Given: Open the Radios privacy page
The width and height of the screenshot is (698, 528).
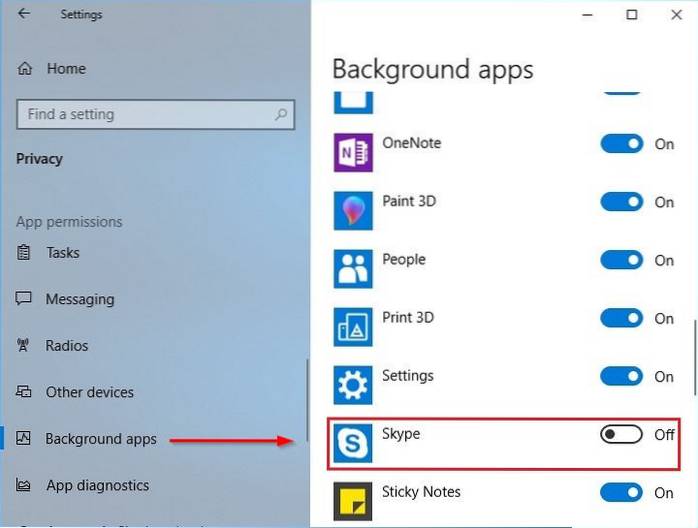Looking at the screenshot, I should (x=67, y=346).
